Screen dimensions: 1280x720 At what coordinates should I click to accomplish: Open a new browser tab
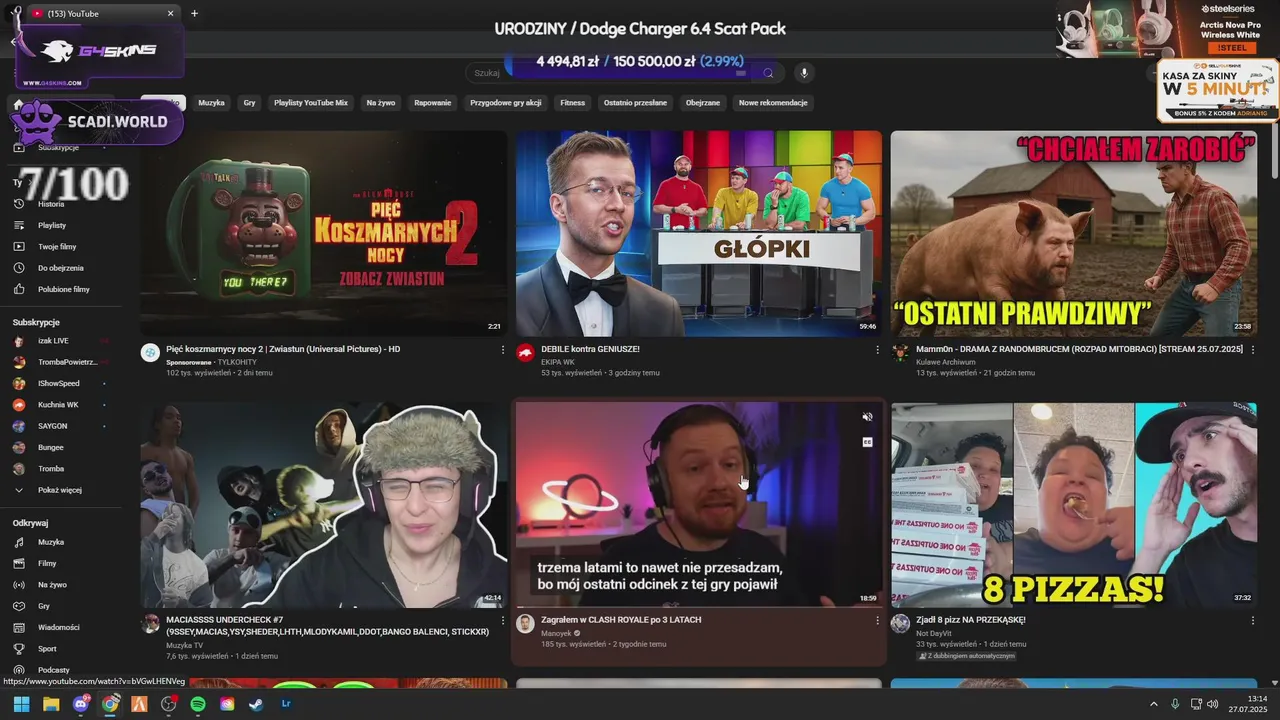click(x=194, y=14)
